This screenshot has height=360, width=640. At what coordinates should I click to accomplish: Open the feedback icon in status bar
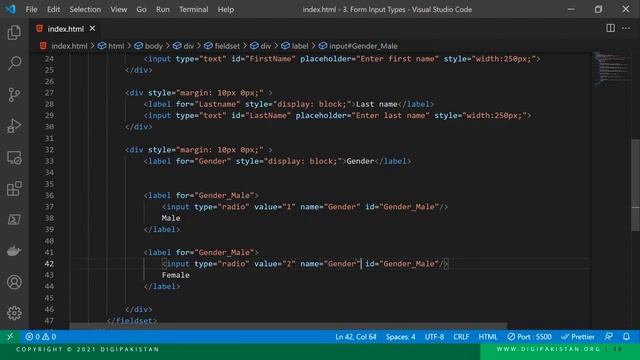[x=609, y=337]
